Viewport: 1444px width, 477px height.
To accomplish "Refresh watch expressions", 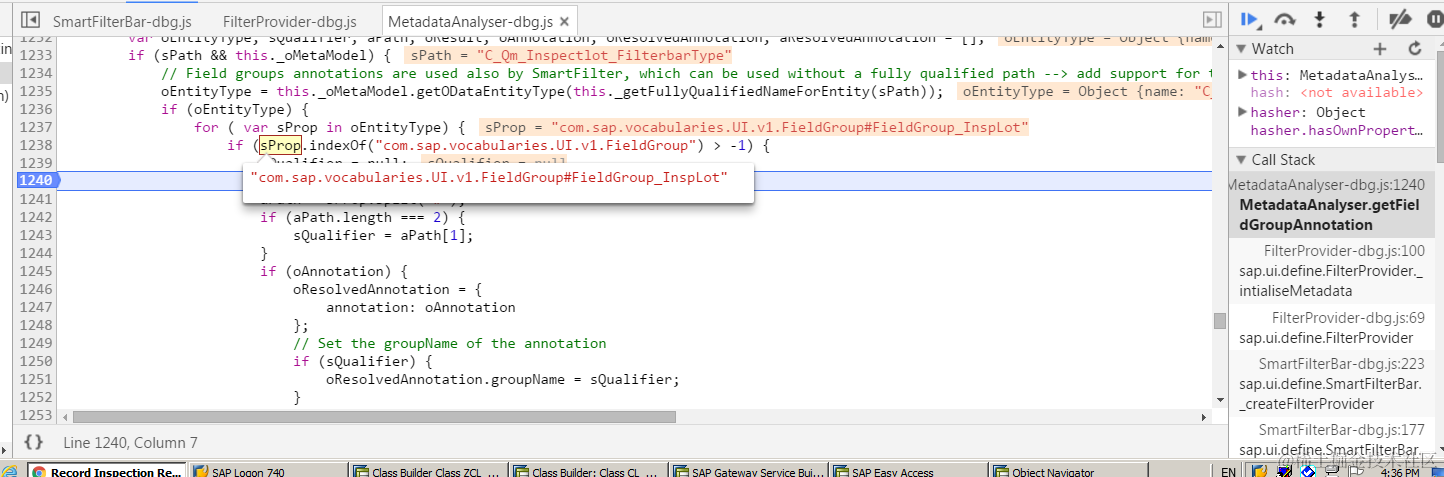I will [x=1415, y=49].
